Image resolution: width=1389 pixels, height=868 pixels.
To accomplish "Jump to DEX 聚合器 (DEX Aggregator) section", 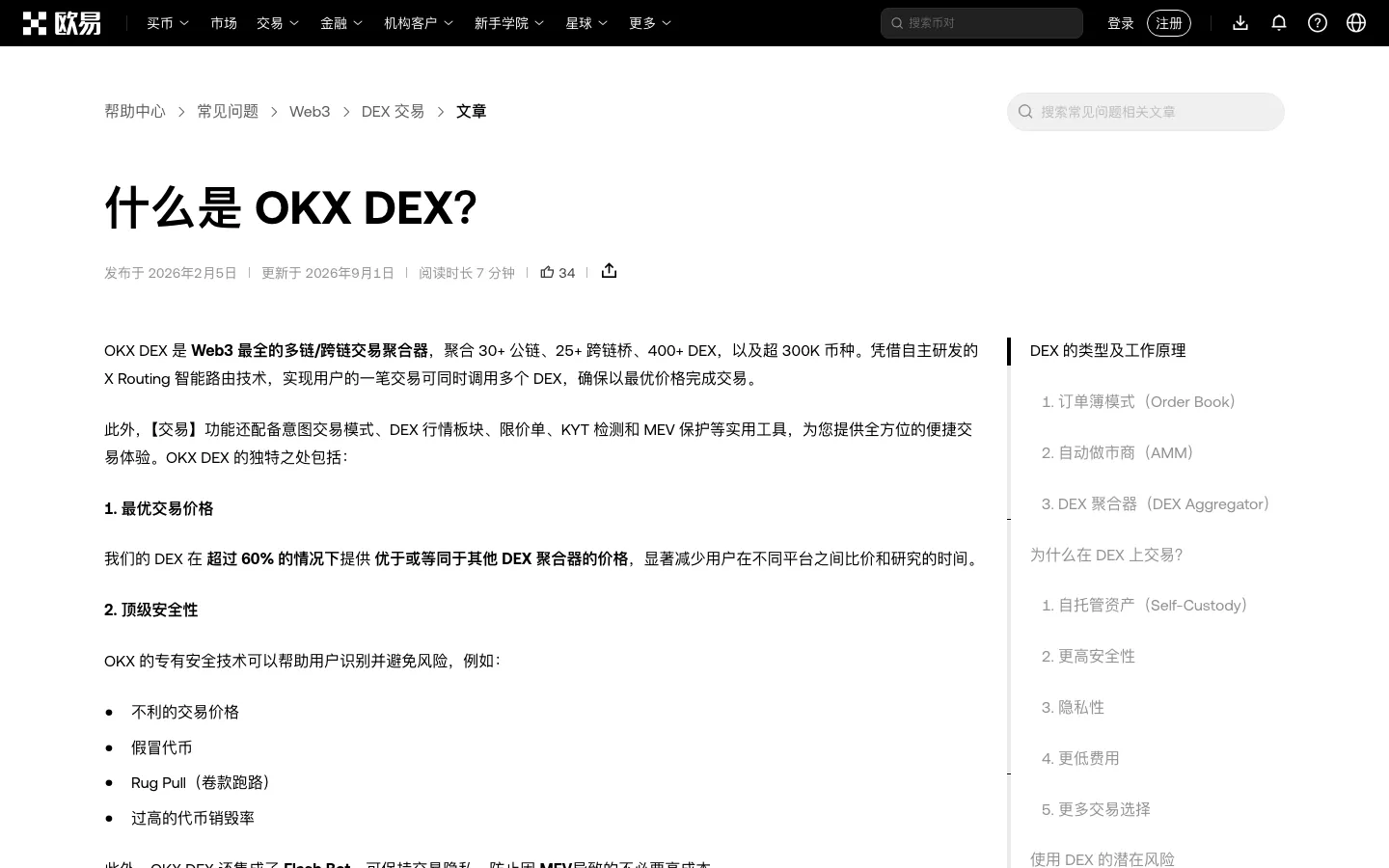I will point(1159,504).
